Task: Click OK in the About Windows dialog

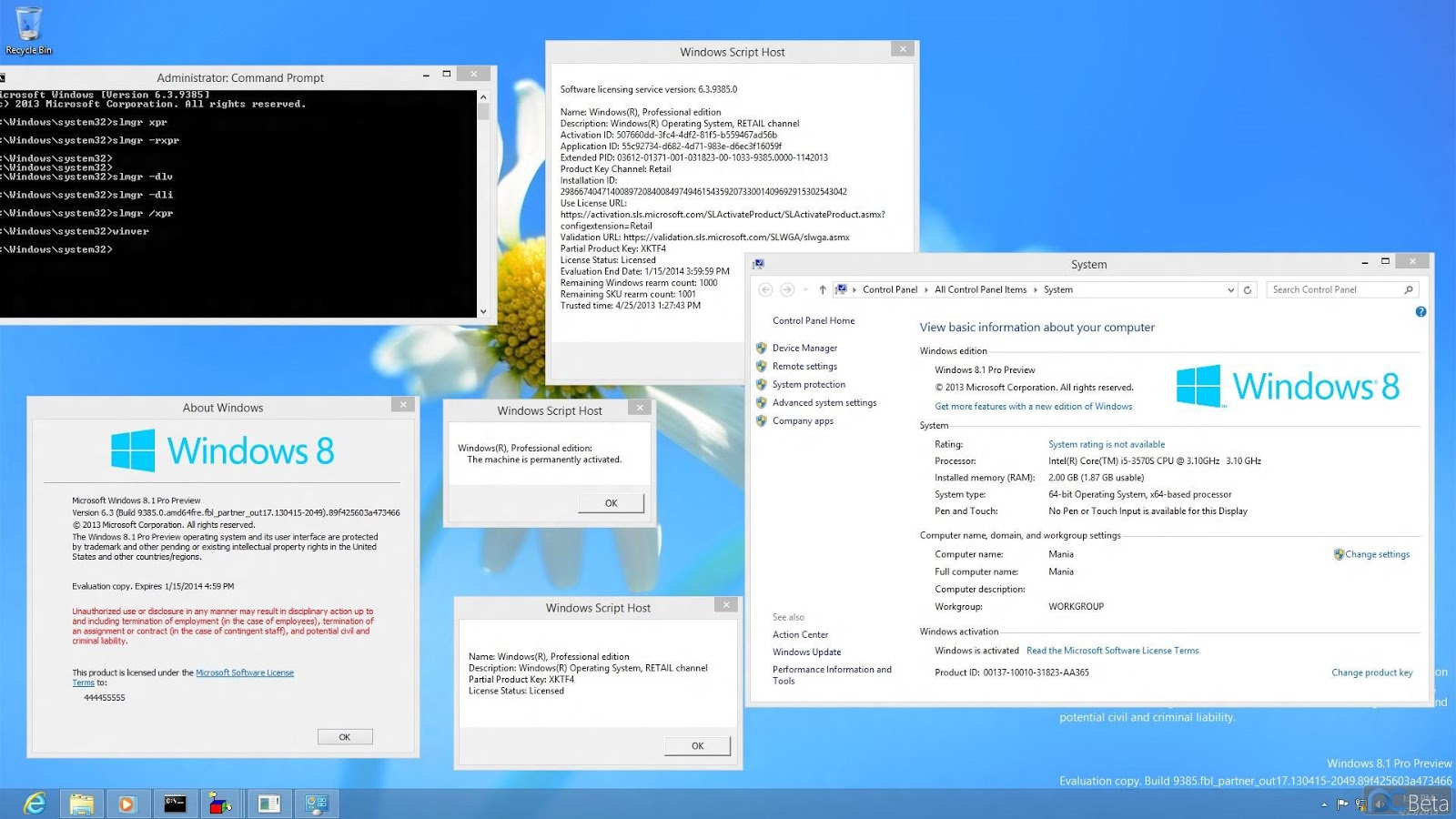Action: (345, 737)
